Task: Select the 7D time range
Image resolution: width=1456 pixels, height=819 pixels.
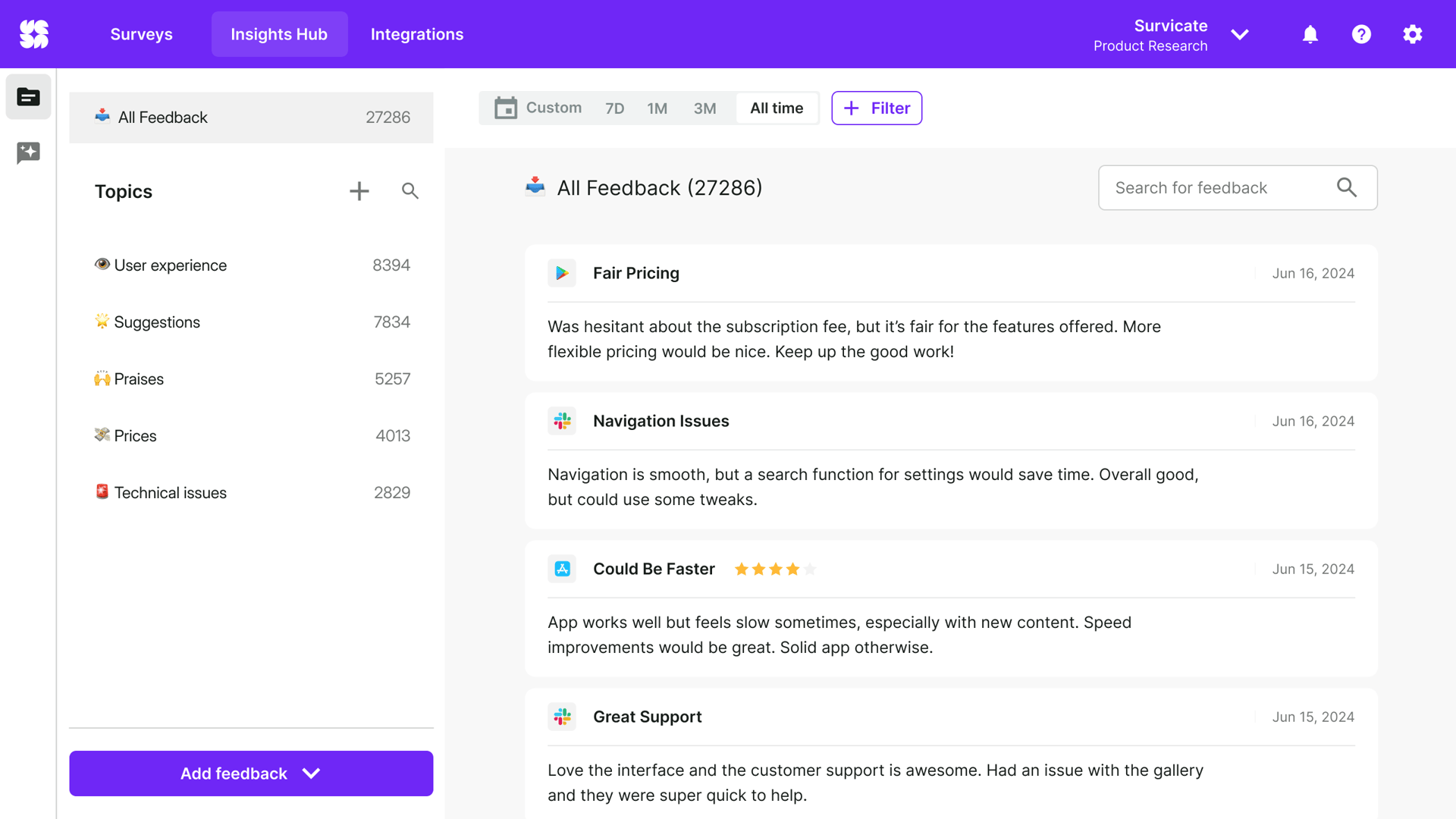Action: pyautogui.click(x=614, y=108)
